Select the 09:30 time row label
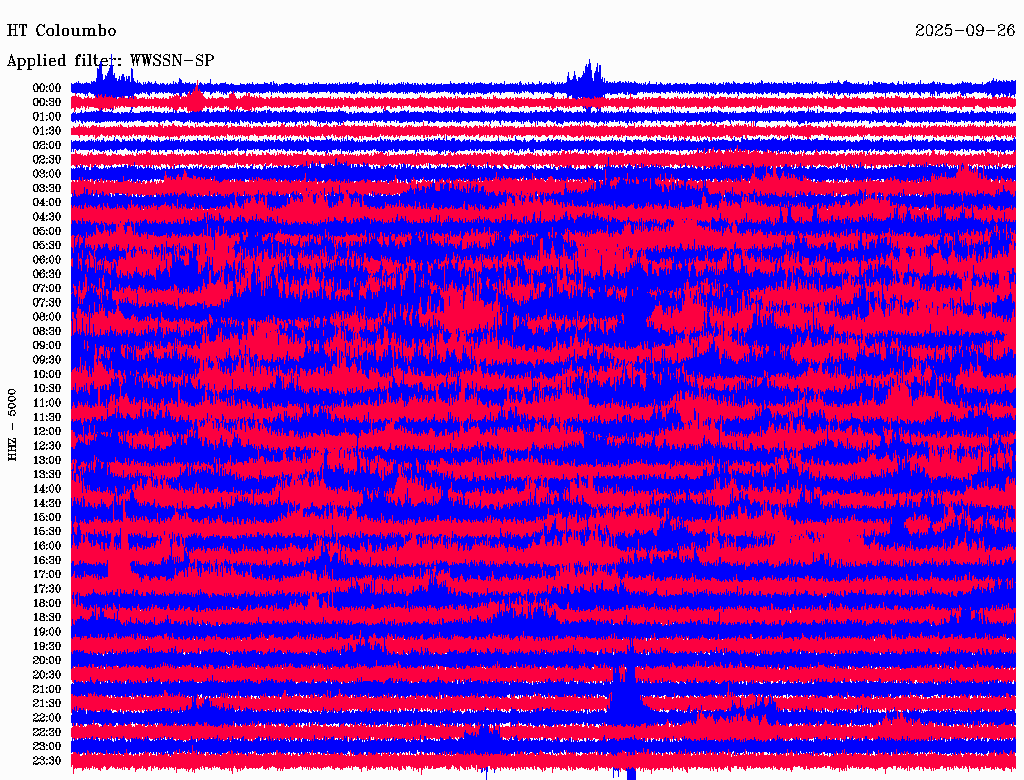The height and width of the screenshot is (780, 1024). coord(47,360)
